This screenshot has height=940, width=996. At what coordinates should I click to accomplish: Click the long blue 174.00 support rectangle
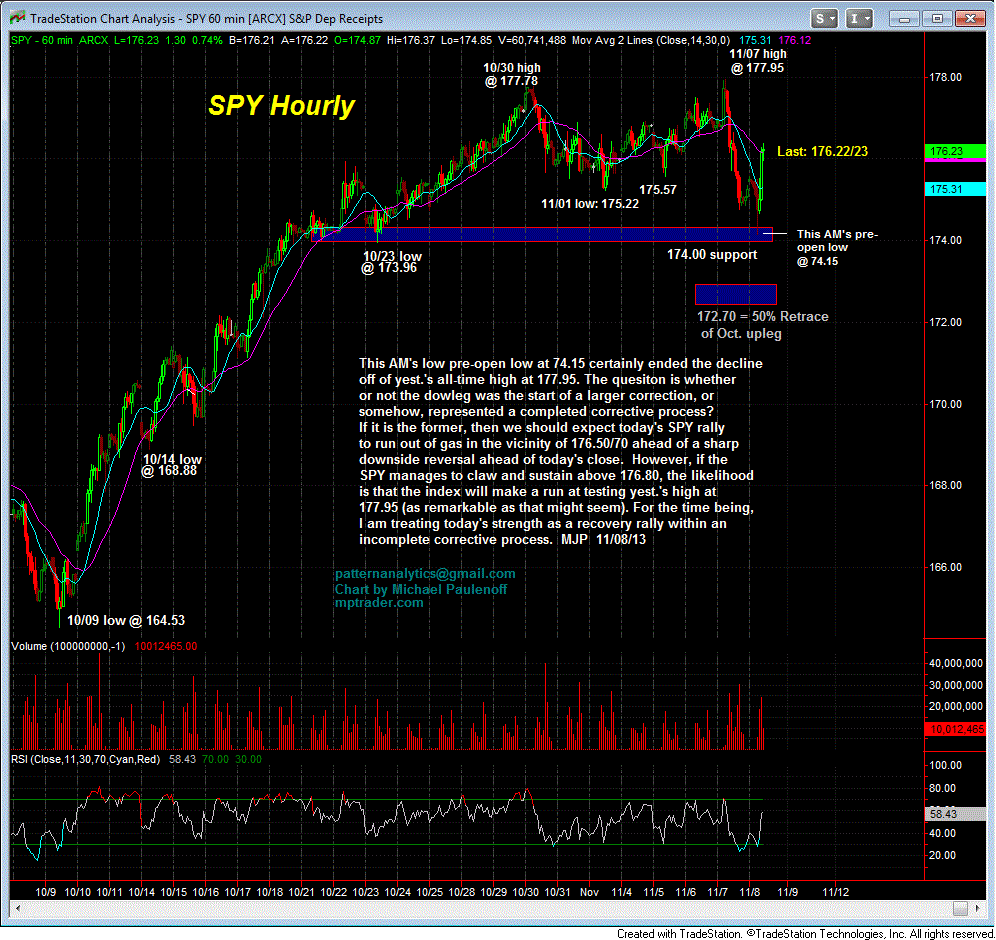[542, 234]
